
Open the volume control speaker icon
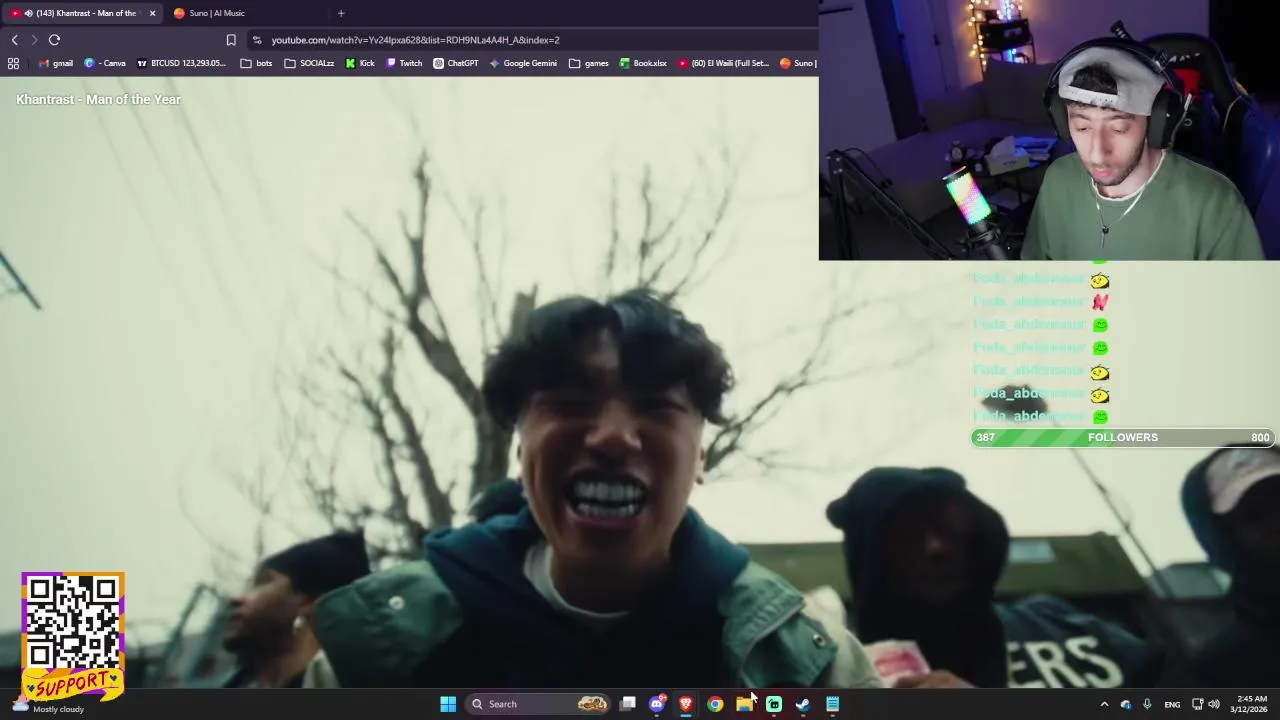click(x=1214, y=704)
